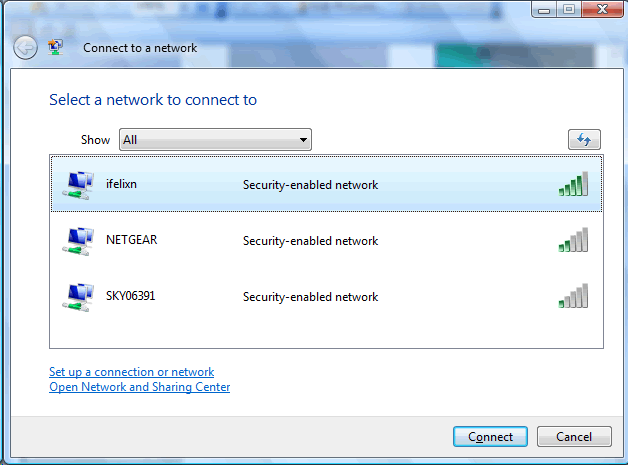628x465 pixels.
Task: Click the refresh network list button
Action: pyautogui.click(x=582, y=140)
